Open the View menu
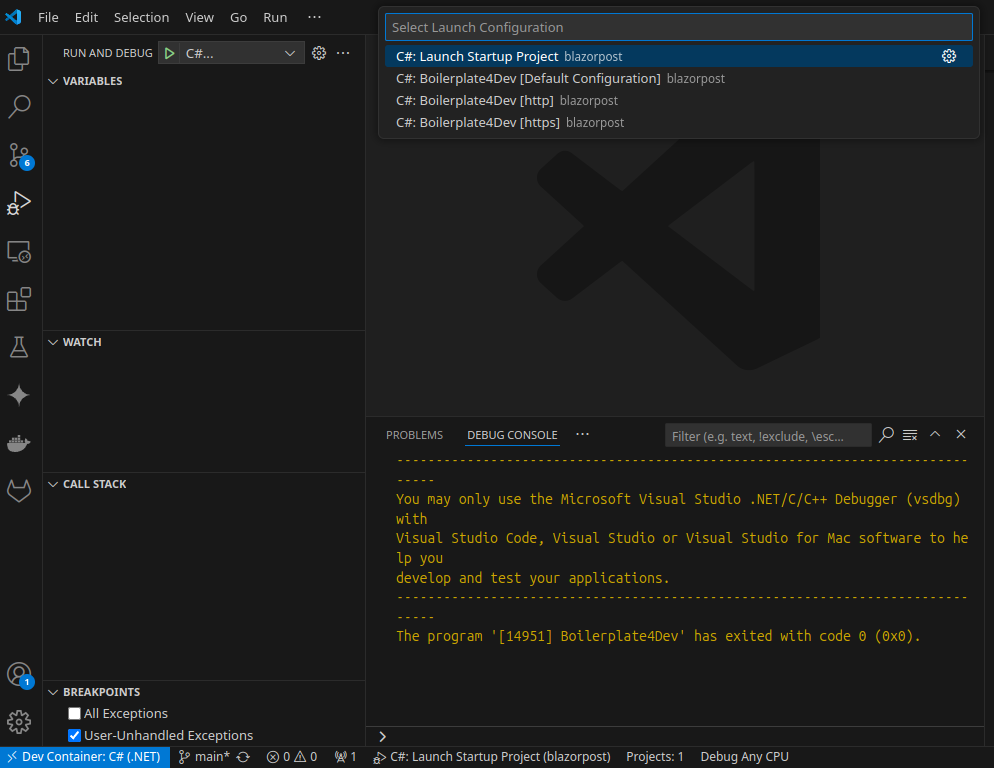Image resolution: width=994 pixels, height=768 pixels. 199,17
